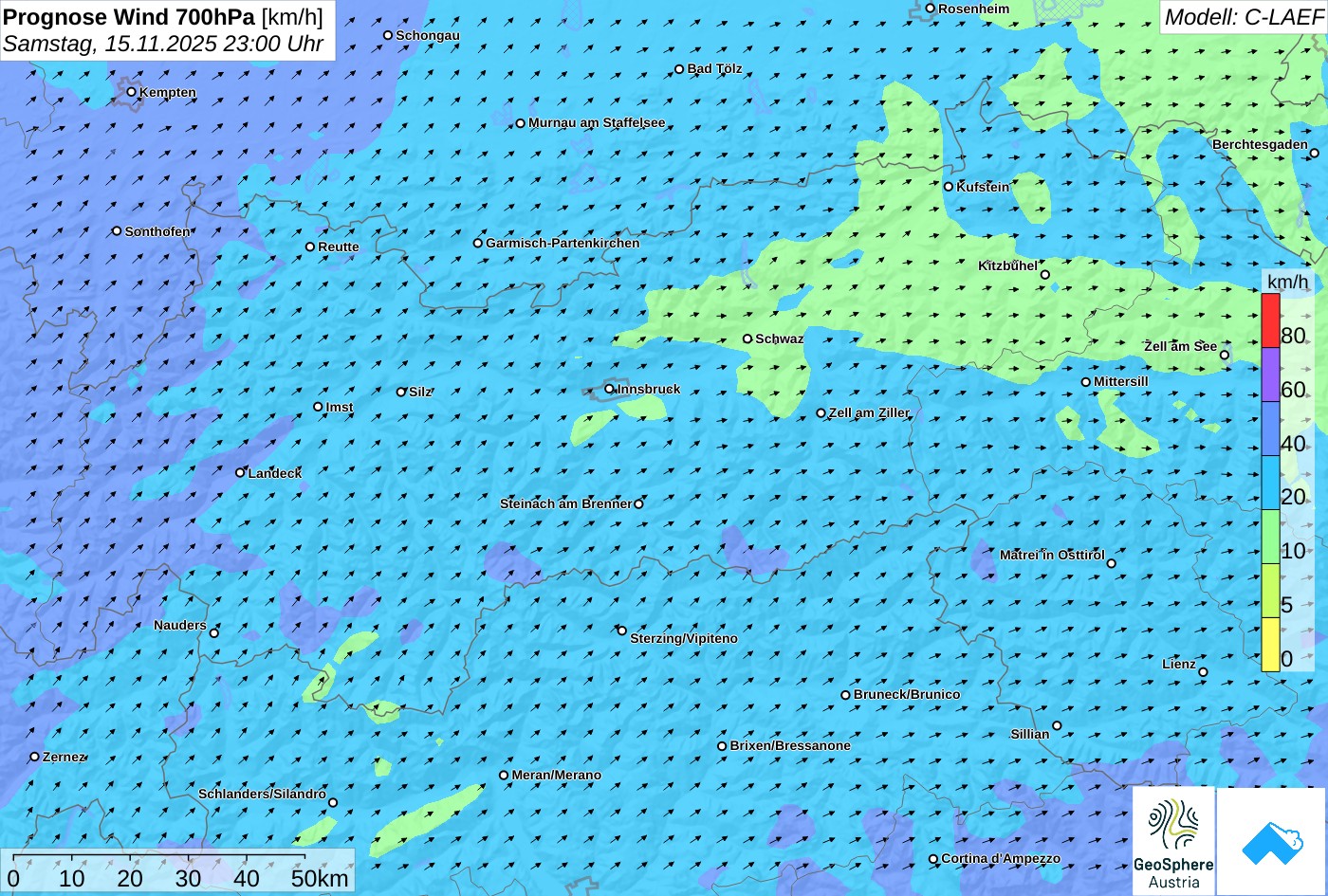The image size is (1328, 896).
Task: Click the Lienz location marker
Action: pyautogui.click(x=1203, y=672)
